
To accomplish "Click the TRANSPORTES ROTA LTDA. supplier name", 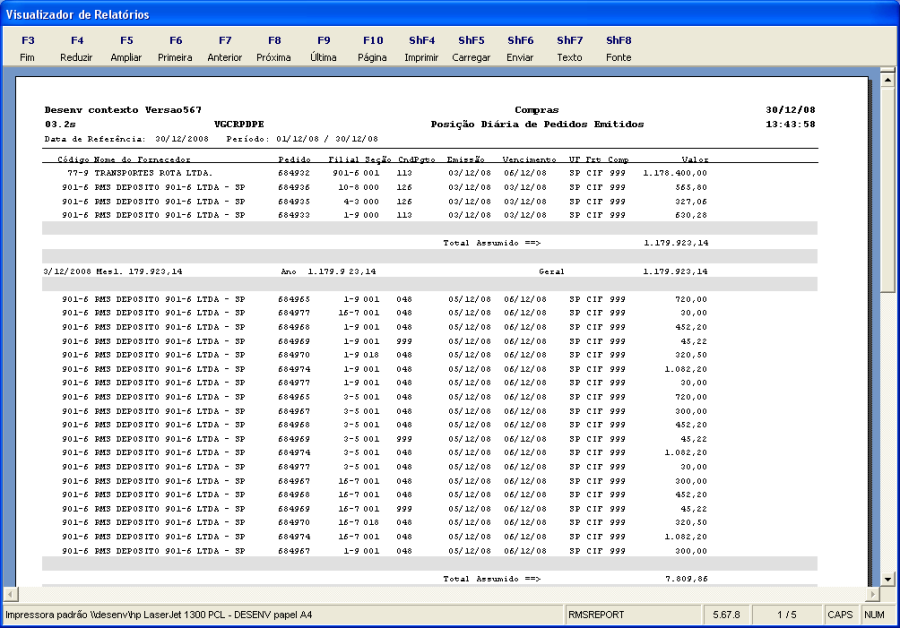I will coord(153,173).
